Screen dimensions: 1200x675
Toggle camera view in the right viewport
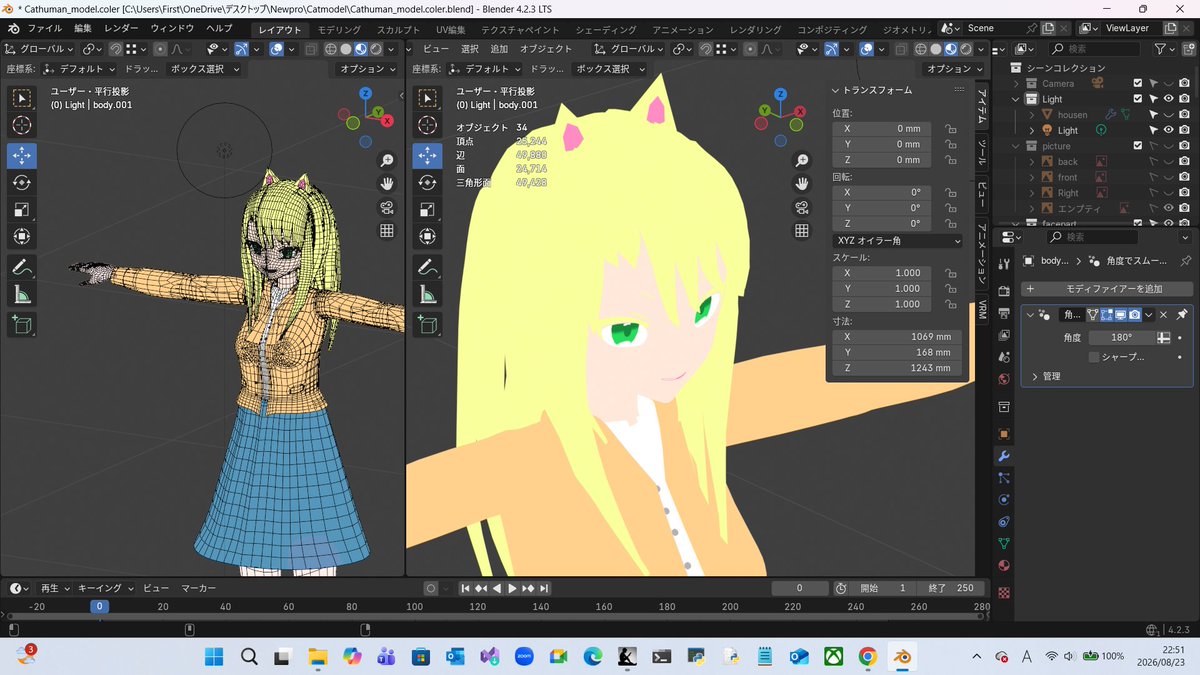801,208
